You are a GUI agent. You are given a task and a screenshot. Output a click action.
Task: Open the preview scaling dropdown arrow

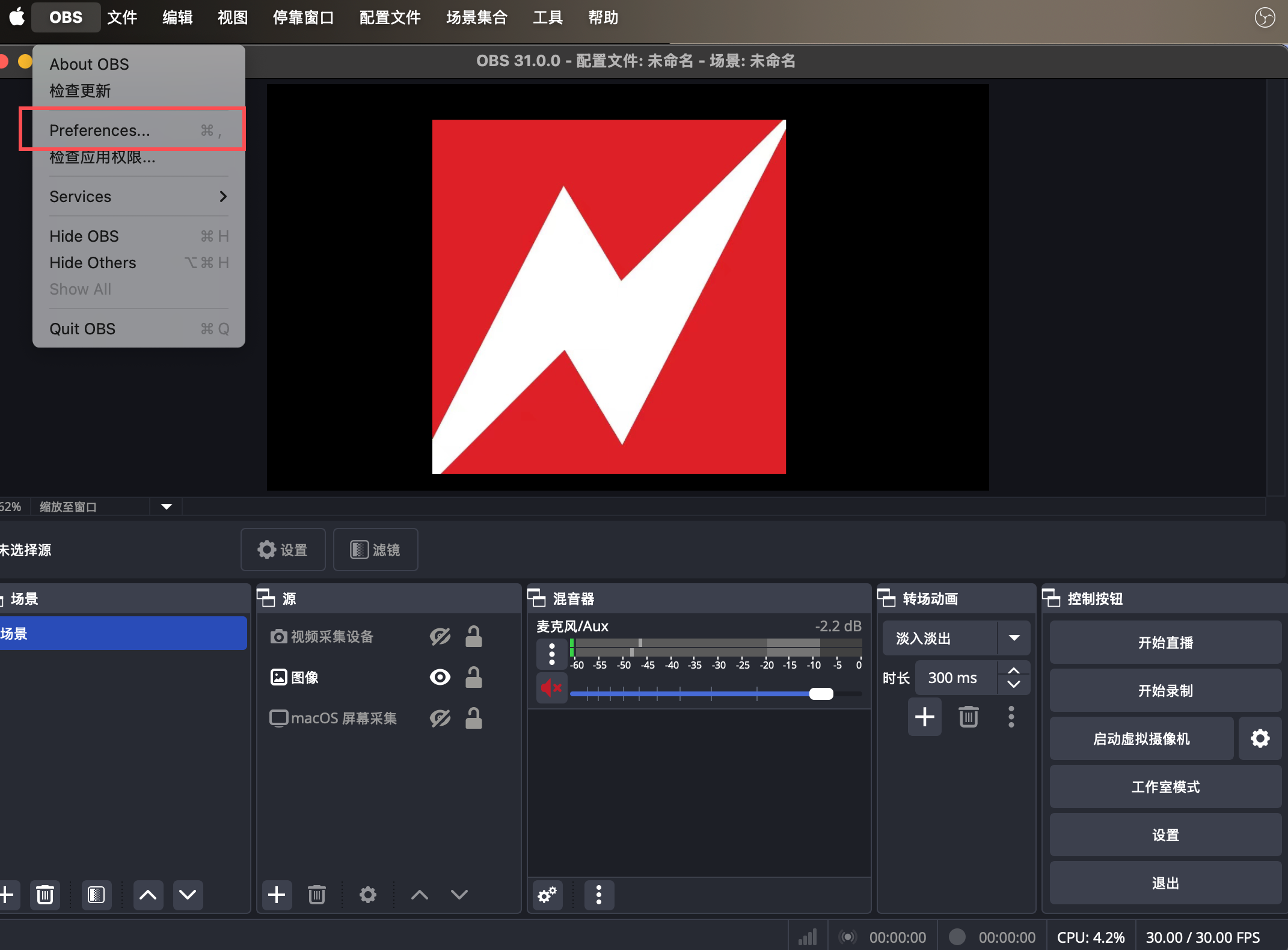click(167, 506)
